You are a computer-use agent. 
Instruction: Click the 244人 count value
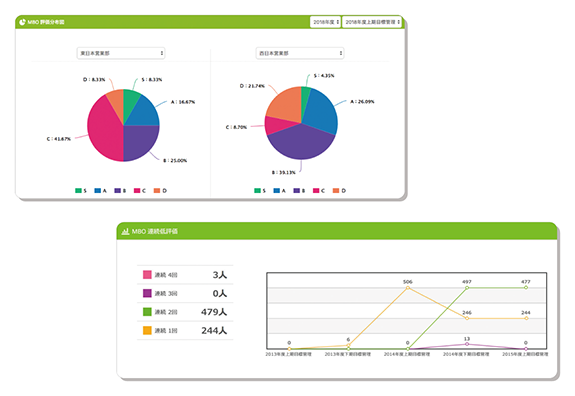[x=214, y=330]
